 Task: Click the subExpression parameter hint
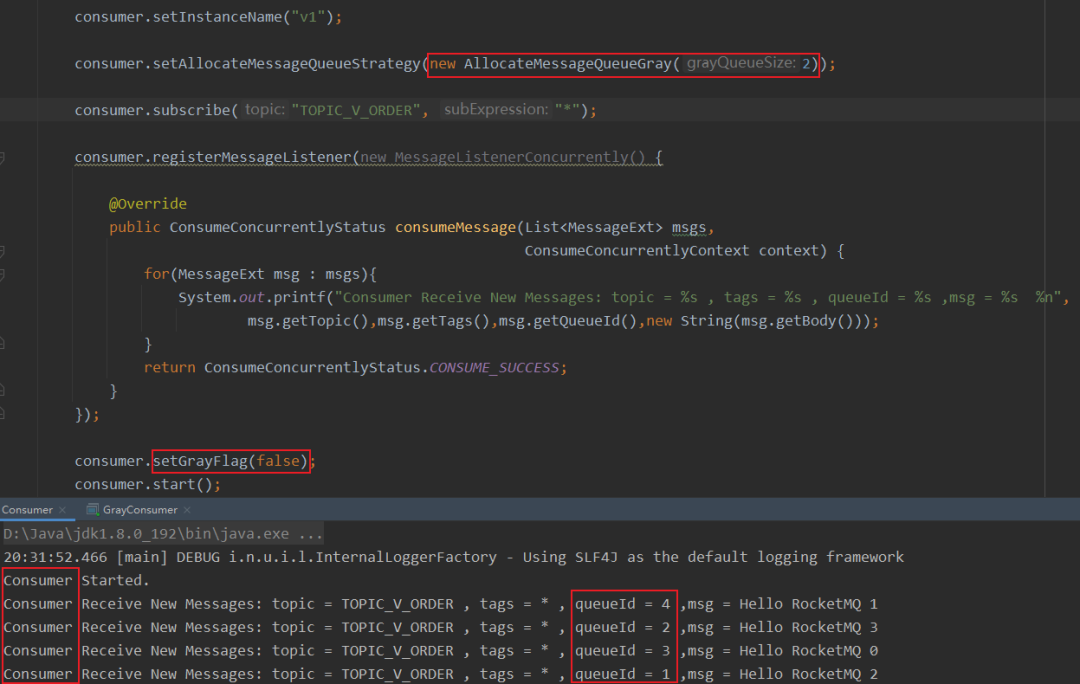click(496, 110)
